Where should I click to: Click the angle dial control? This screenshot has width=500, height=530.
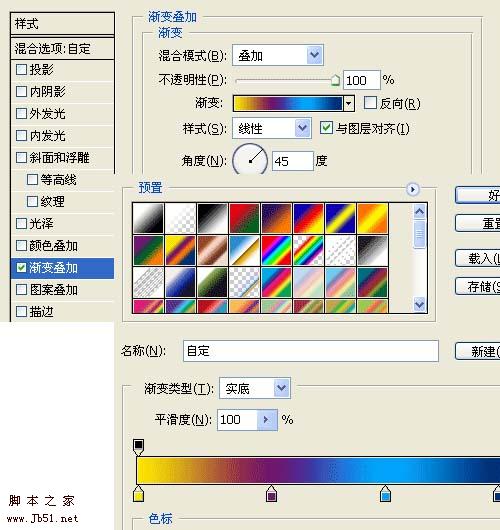click(x=250, y=160)
